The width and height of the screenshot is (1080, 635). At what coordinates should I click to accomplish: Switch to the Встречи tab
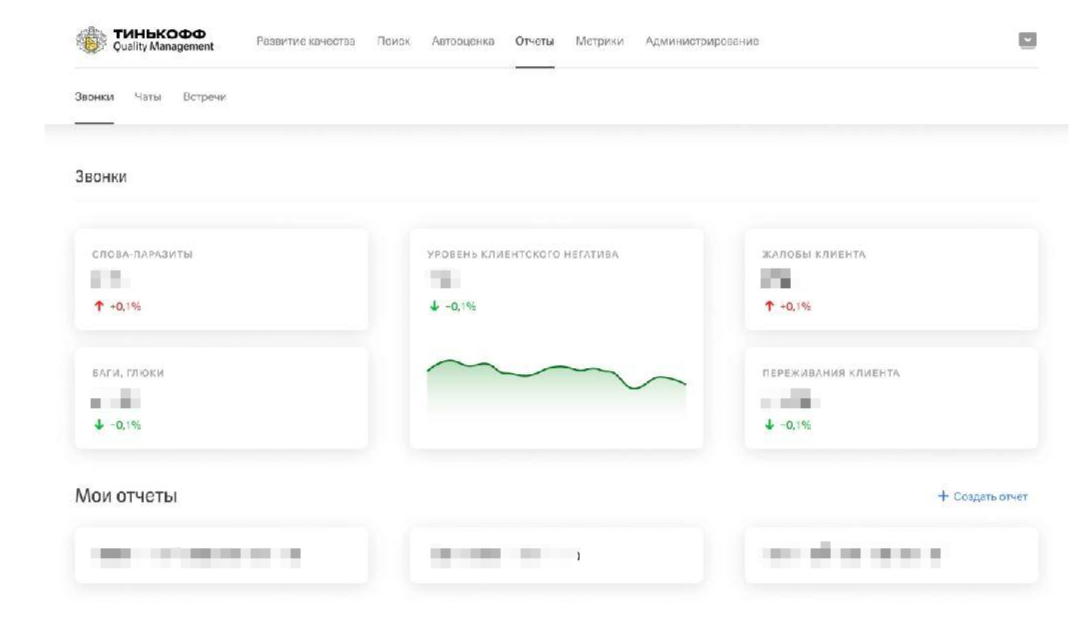[x=204, y=97]
